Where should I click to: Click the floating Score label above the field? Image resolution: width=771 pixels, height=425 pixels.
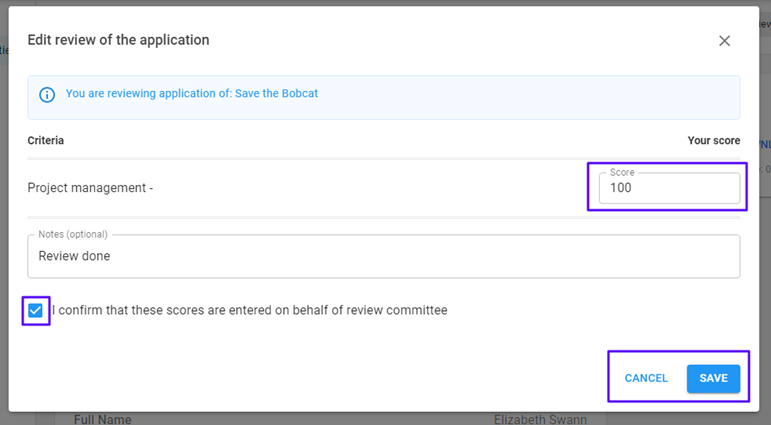622,172
